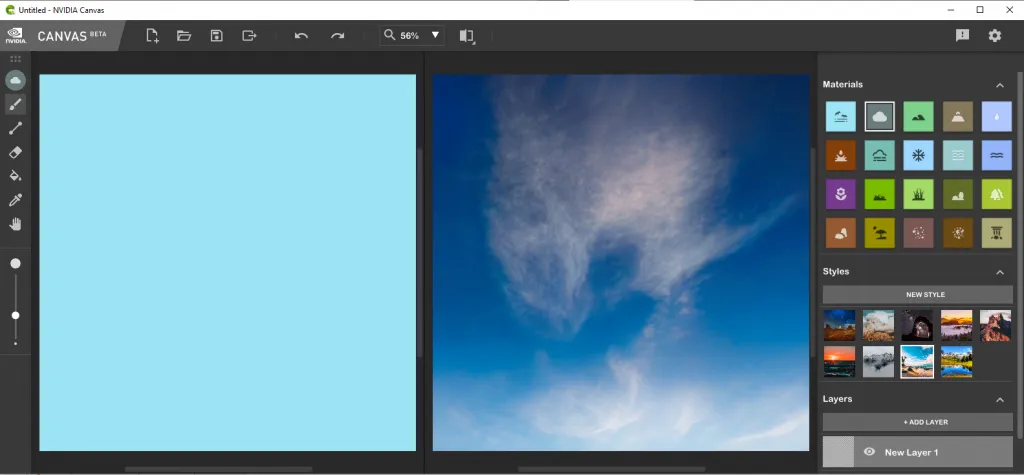
Task: Toggle New Layer 1 visibility eye
Action: point(869,451)
